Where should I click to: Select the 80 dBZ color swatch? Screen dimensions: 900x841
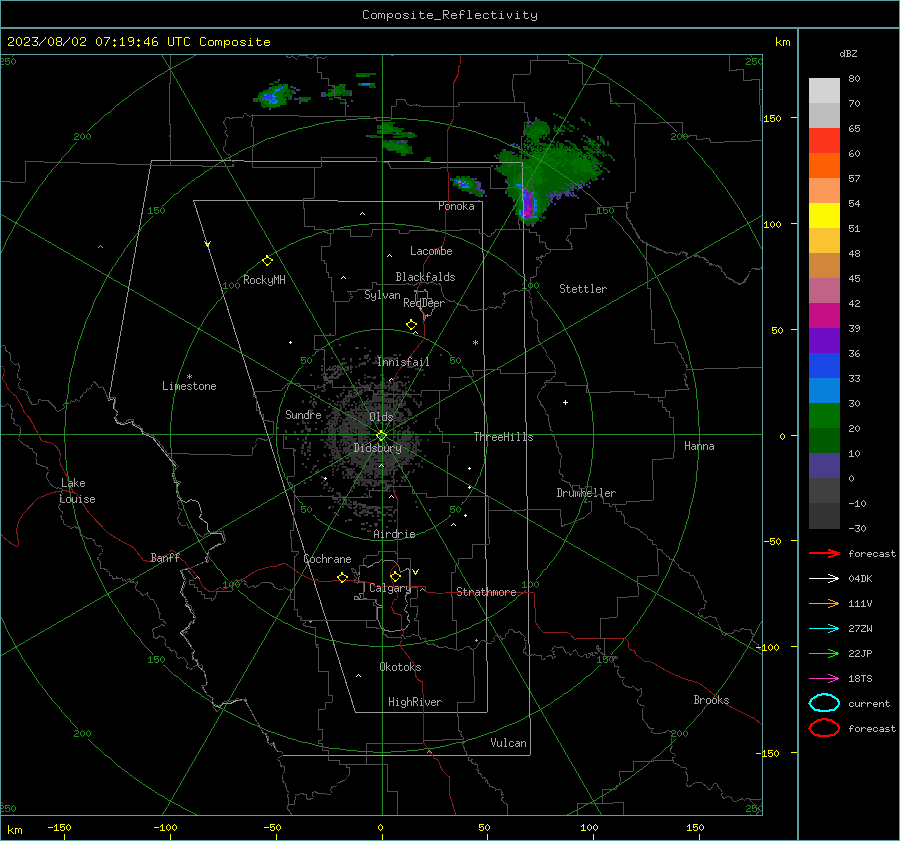[x=824, y=90]
